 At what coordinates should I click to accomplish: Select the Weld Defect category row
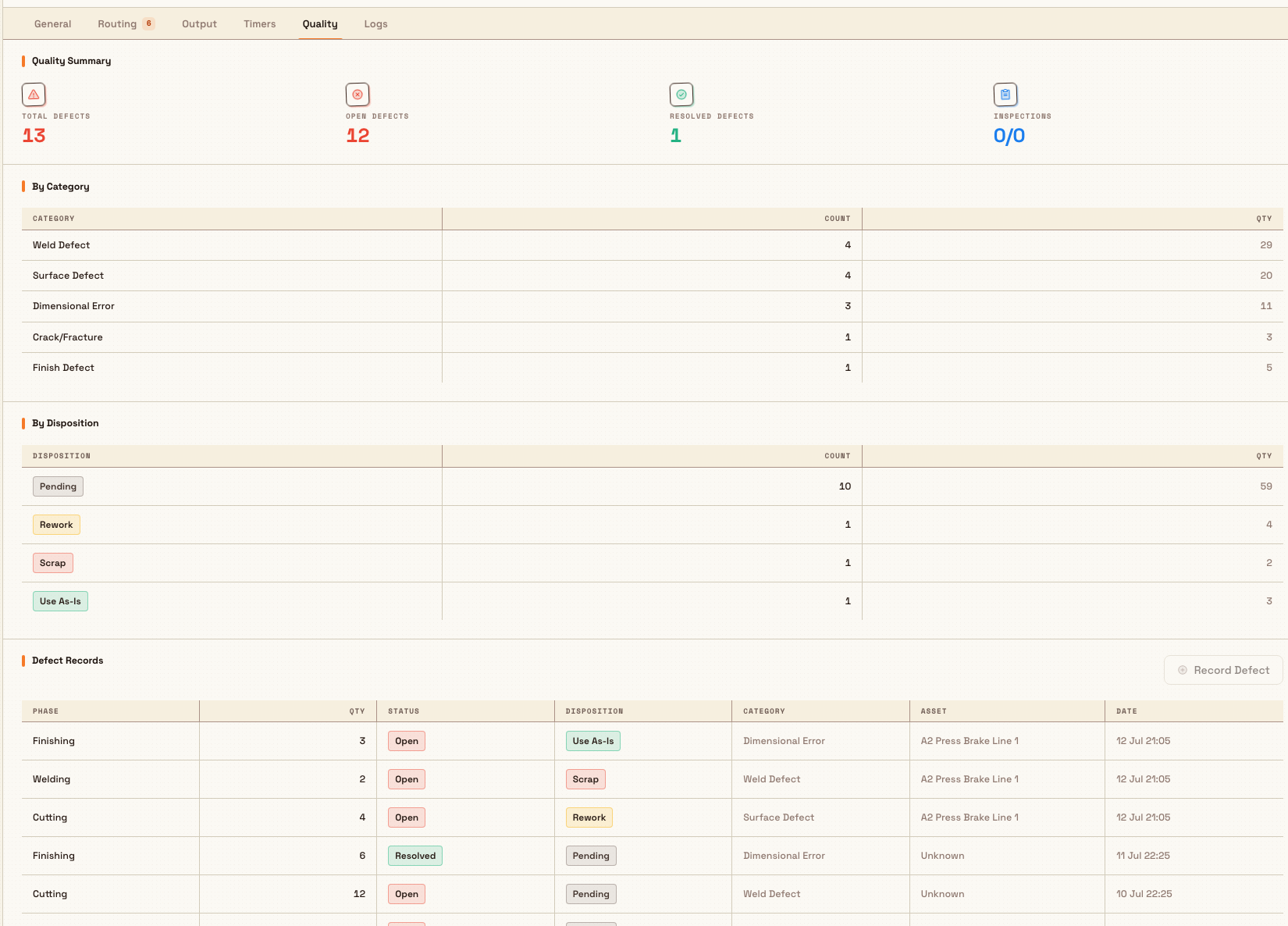[653, 245]
